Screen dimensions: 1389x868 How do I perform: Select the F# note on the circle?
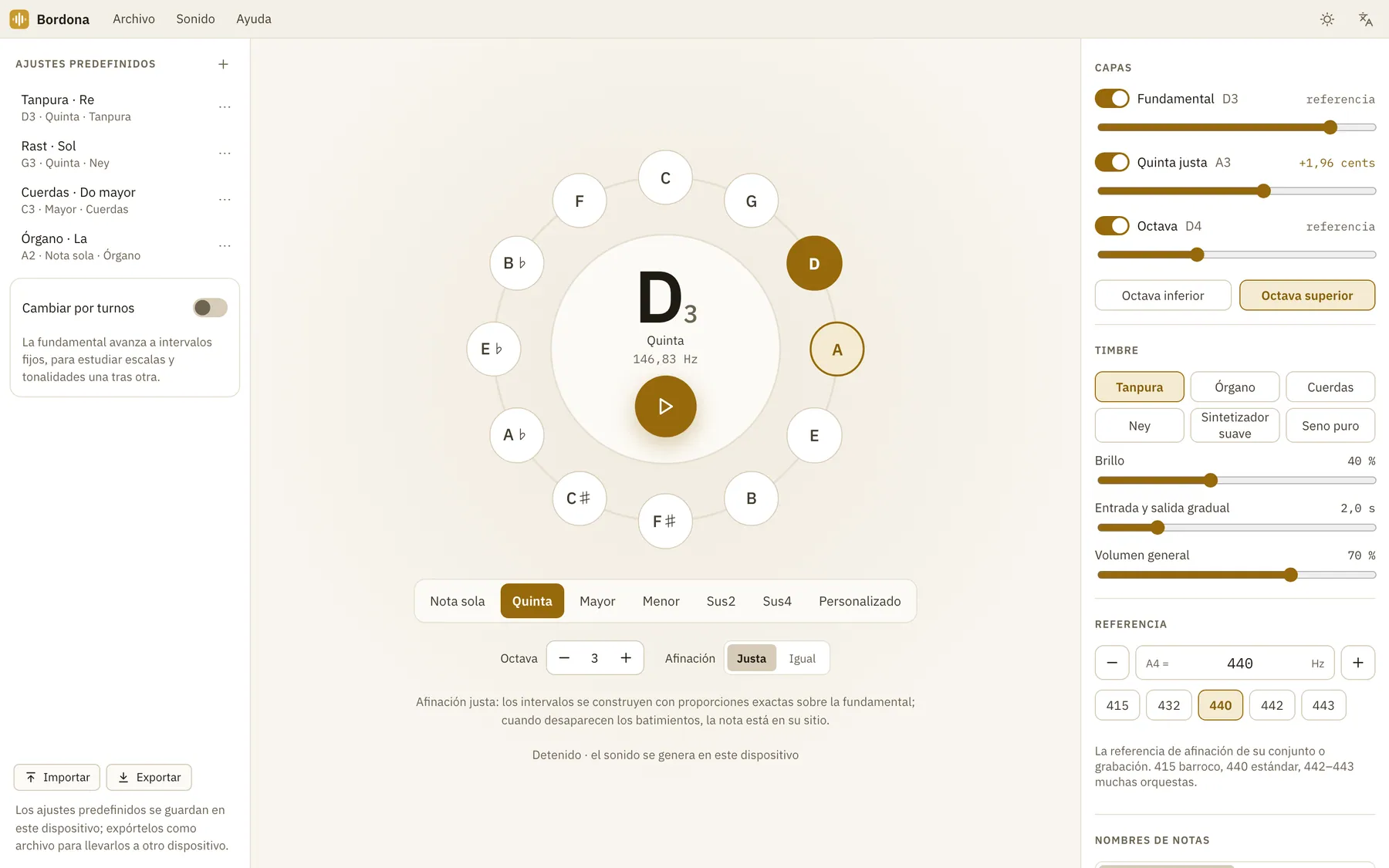pos(665,522)
